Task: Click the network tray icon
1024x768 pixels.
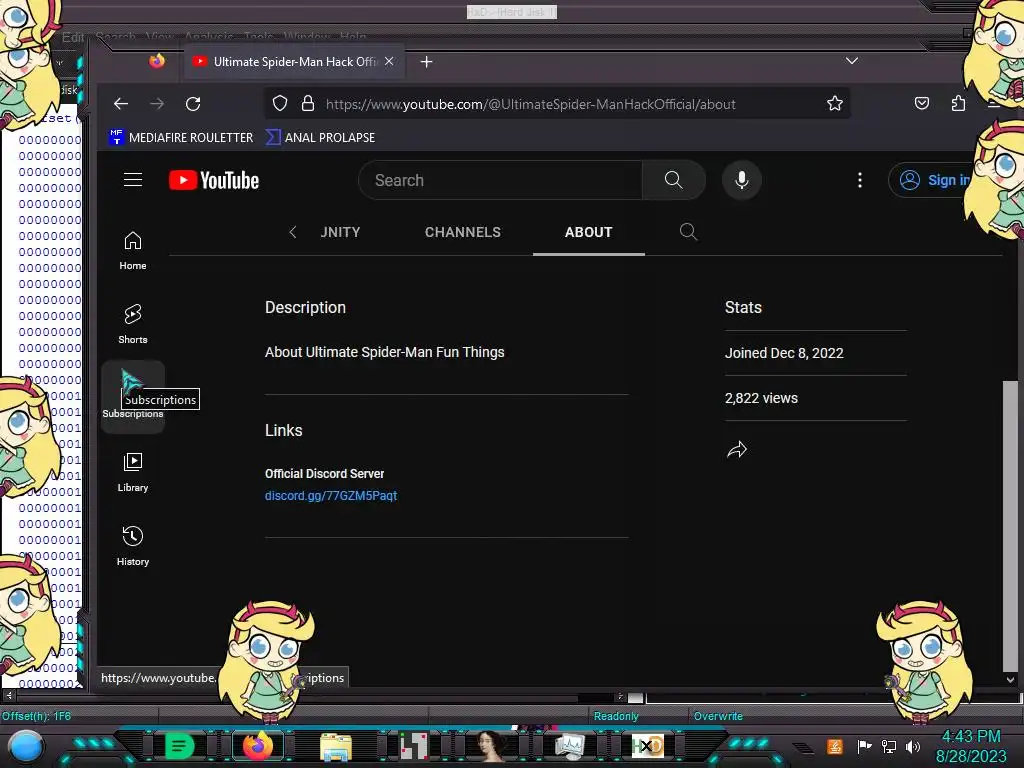Action: (x=889, y=746)
